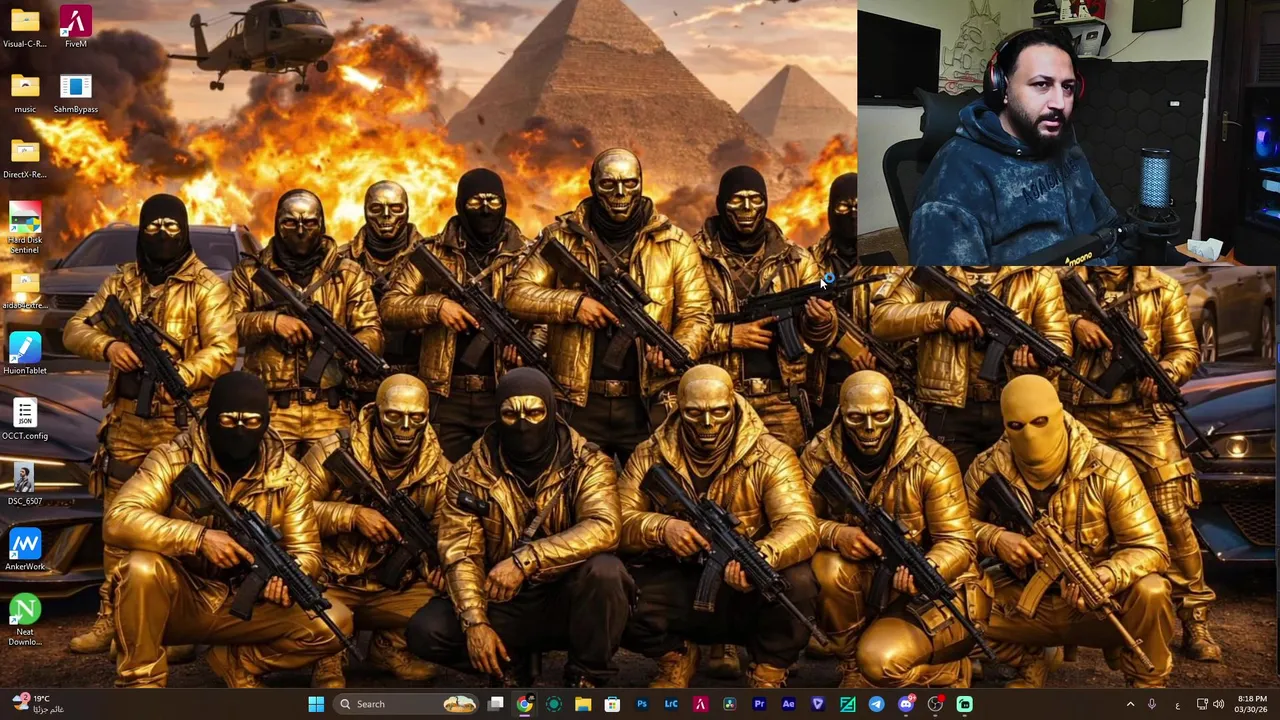
Task: Select the OCCT.config JSON file
Action: pos(25,420)
